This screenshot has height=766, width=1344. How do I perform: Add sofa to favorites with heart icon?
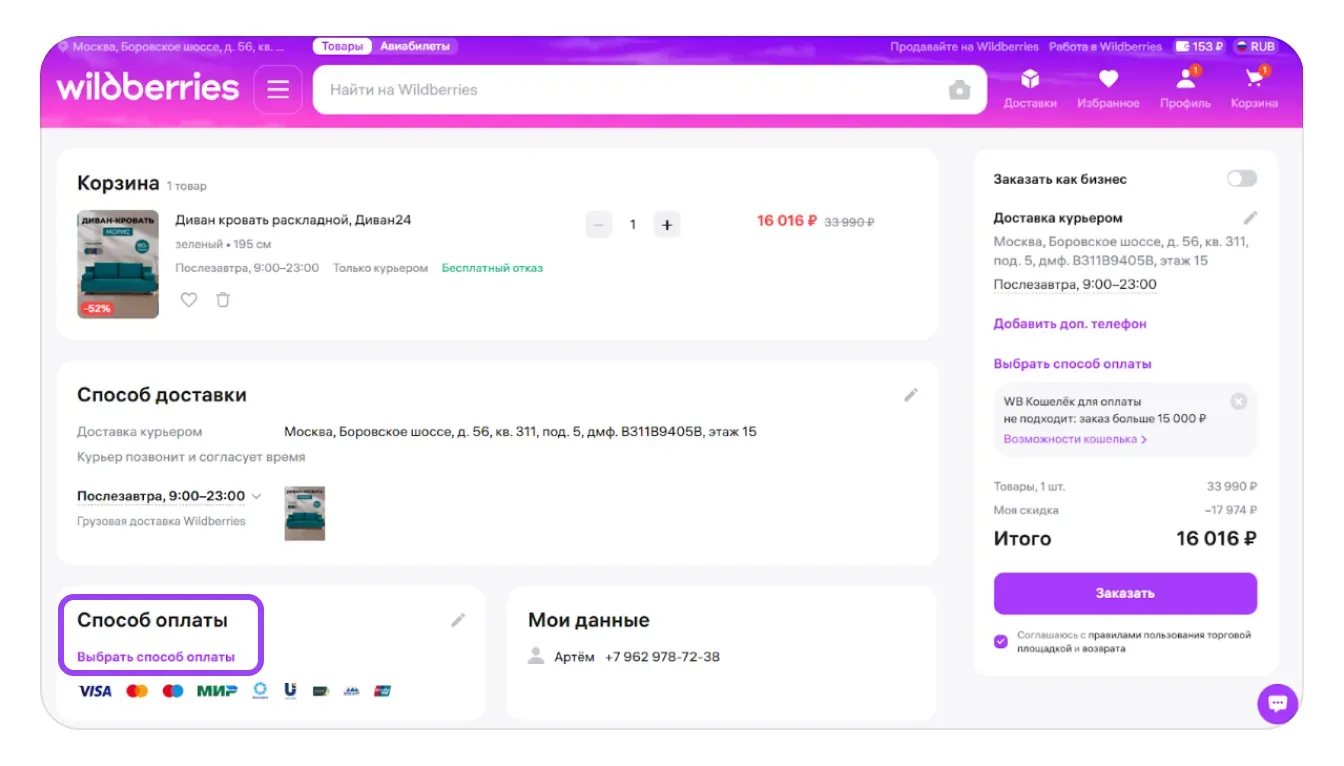pyautogui.click(x=189, y=299)
